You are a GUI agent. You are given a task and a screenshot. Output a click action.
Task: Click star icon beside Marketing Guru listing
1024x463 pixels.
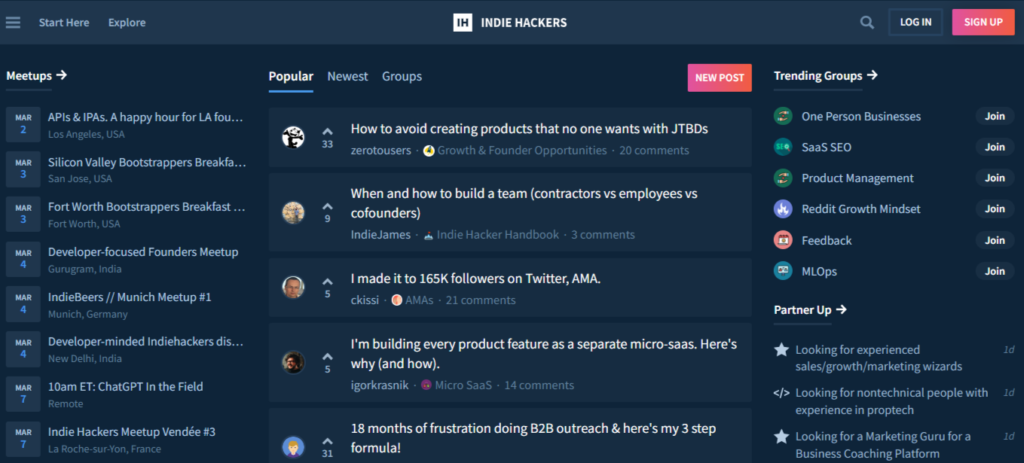pyautogui.click(x=781, y=436)
